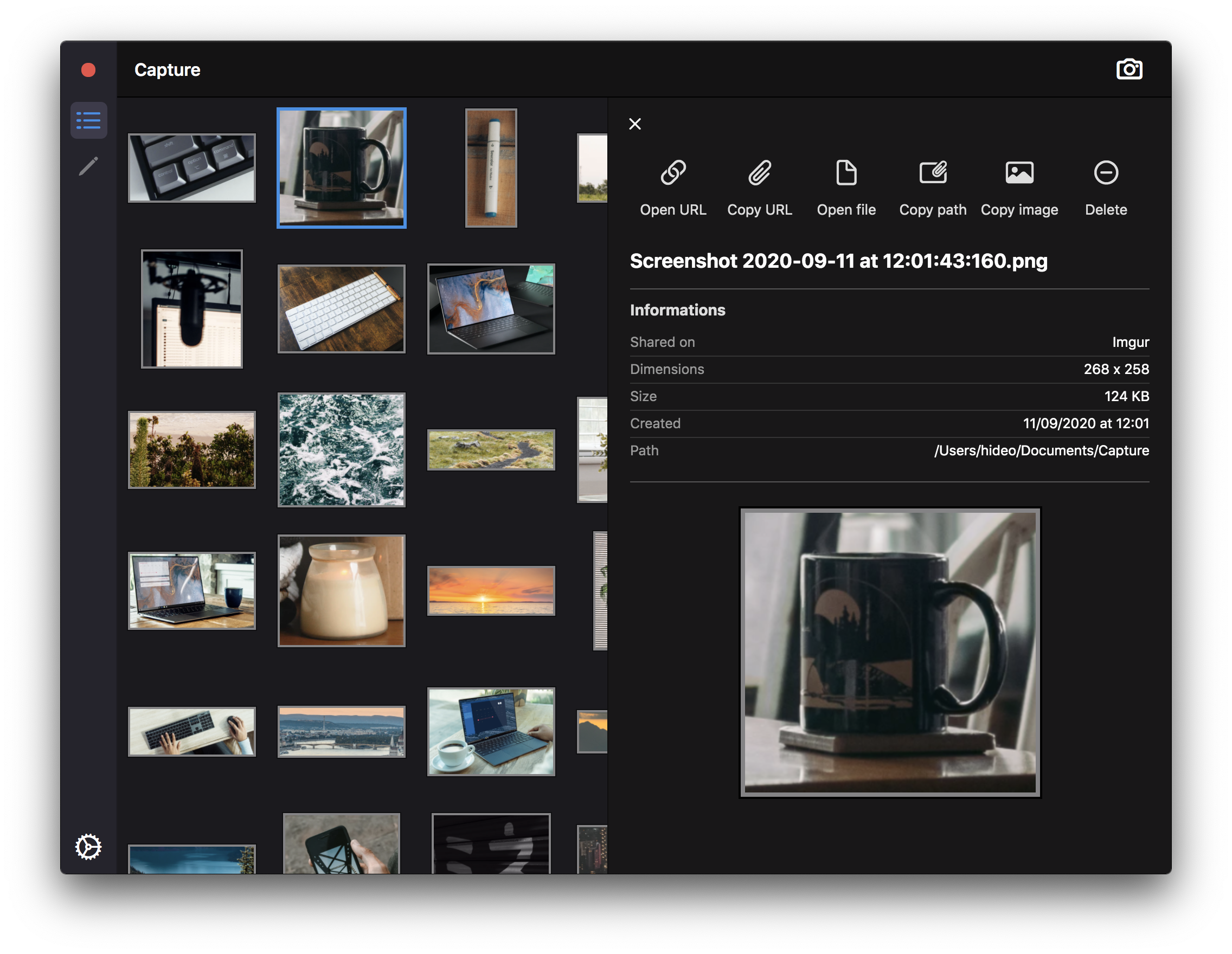Click the large mug preview image
The image size is (1232, 954).
tap(890, 652)
